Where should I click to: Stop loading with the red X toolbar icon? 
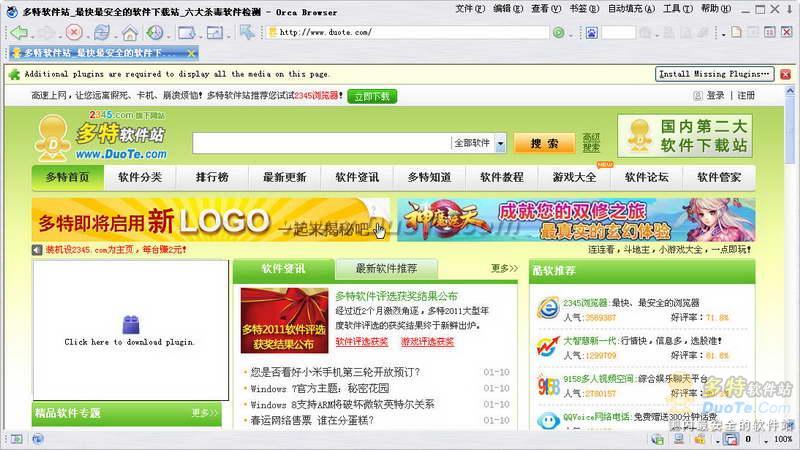coord(74,33)
